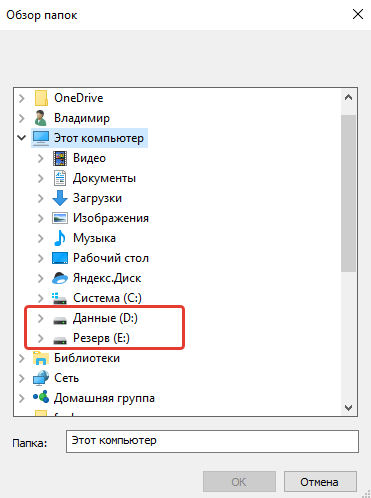This screenshot has width=371, height=498.
Task: Expand the Яндекс.Диск chevron
Action: pyautogui.click(x=41, y=278)
